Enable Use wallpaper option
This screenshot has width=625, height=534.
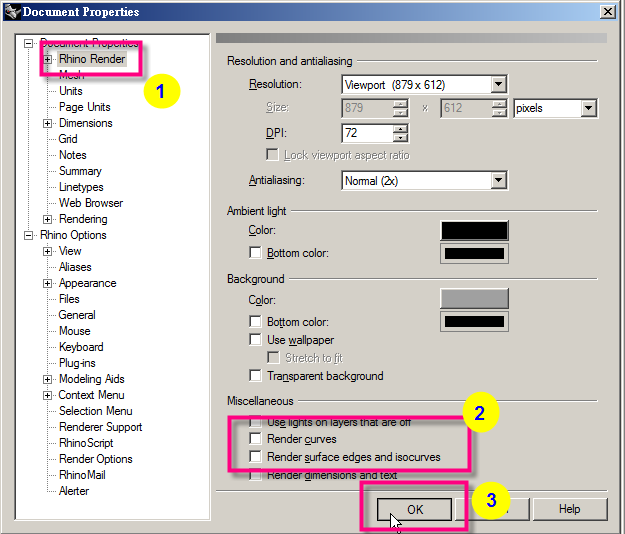[x=255, y=339]
